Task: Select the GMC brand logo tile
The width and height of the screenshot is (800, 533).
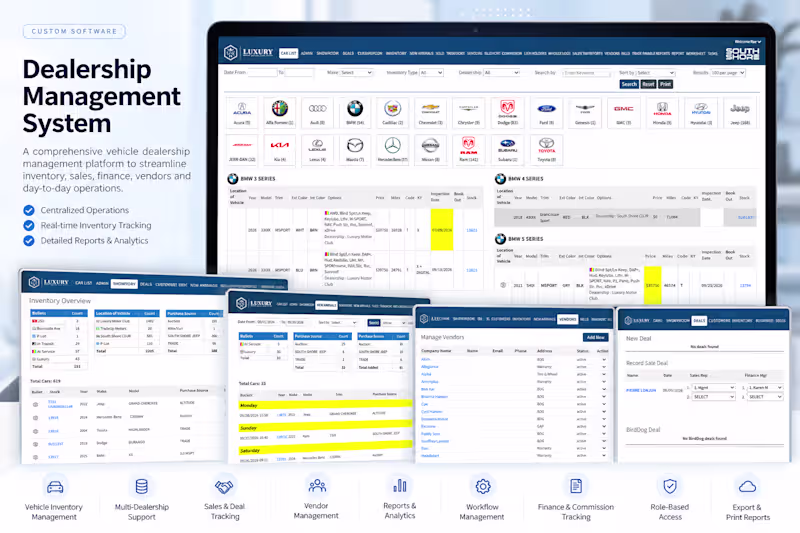Action: [x=623, y=113]
